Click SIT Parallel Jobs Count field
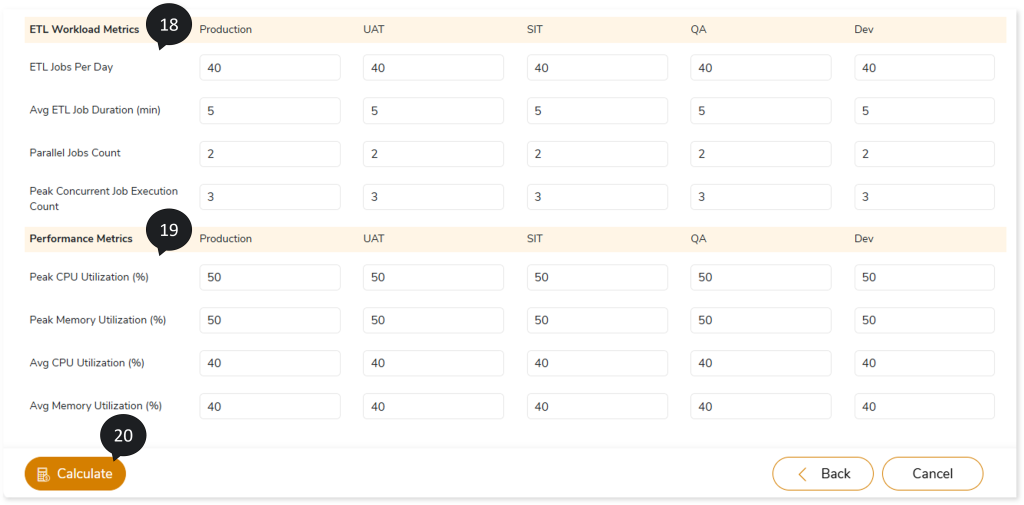The image size is (1024, 505). (597, 154)
